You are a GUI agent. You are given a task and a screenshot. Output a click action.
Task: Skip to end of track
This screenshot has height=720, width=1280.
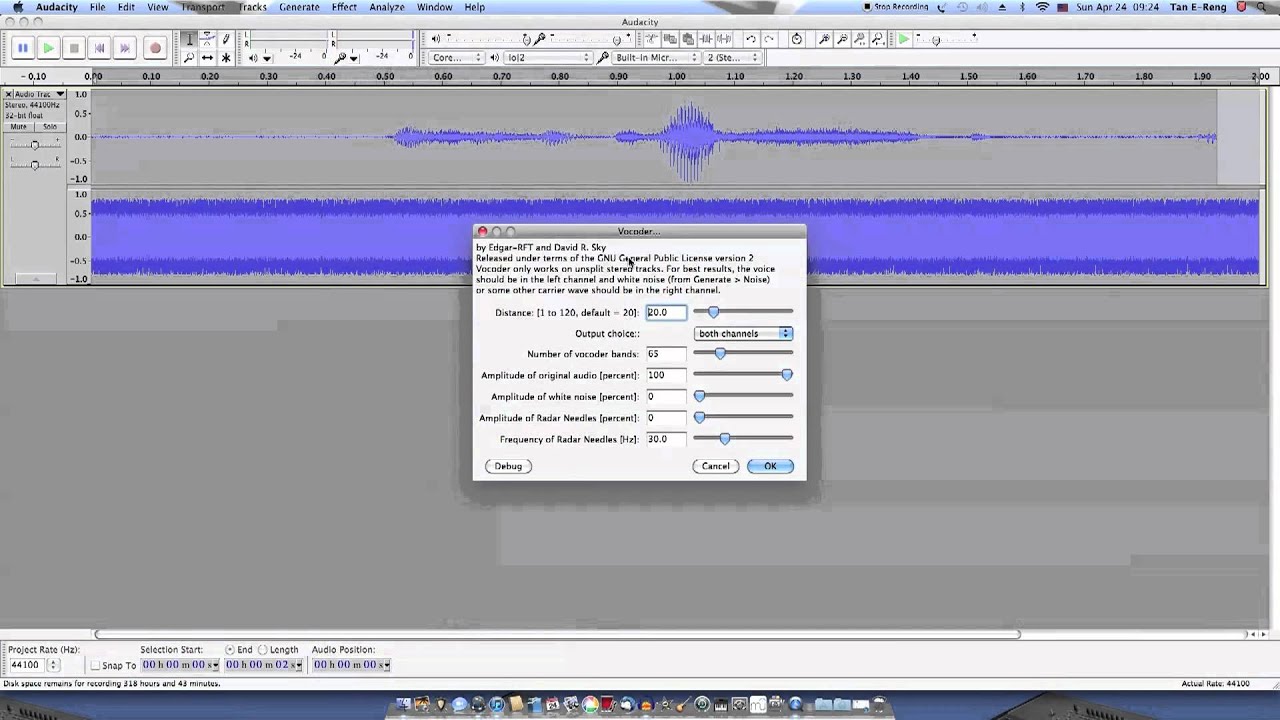tap(124, 47)
